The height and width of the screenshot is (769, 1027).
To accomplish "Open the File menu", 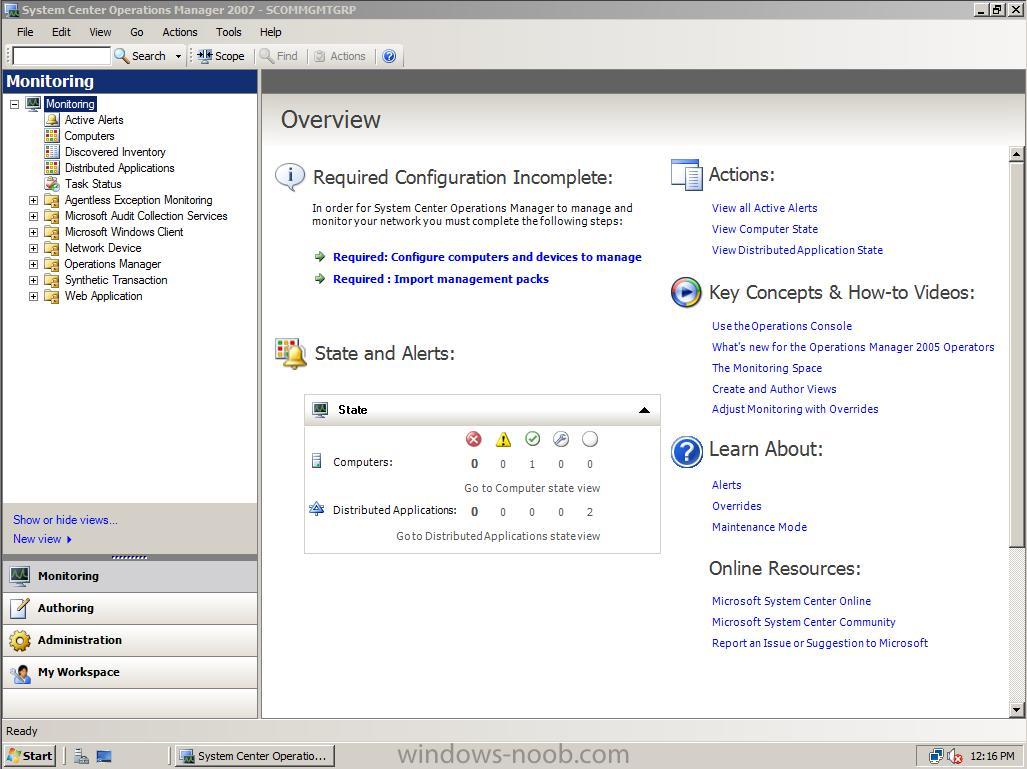I will coord(25,32).
